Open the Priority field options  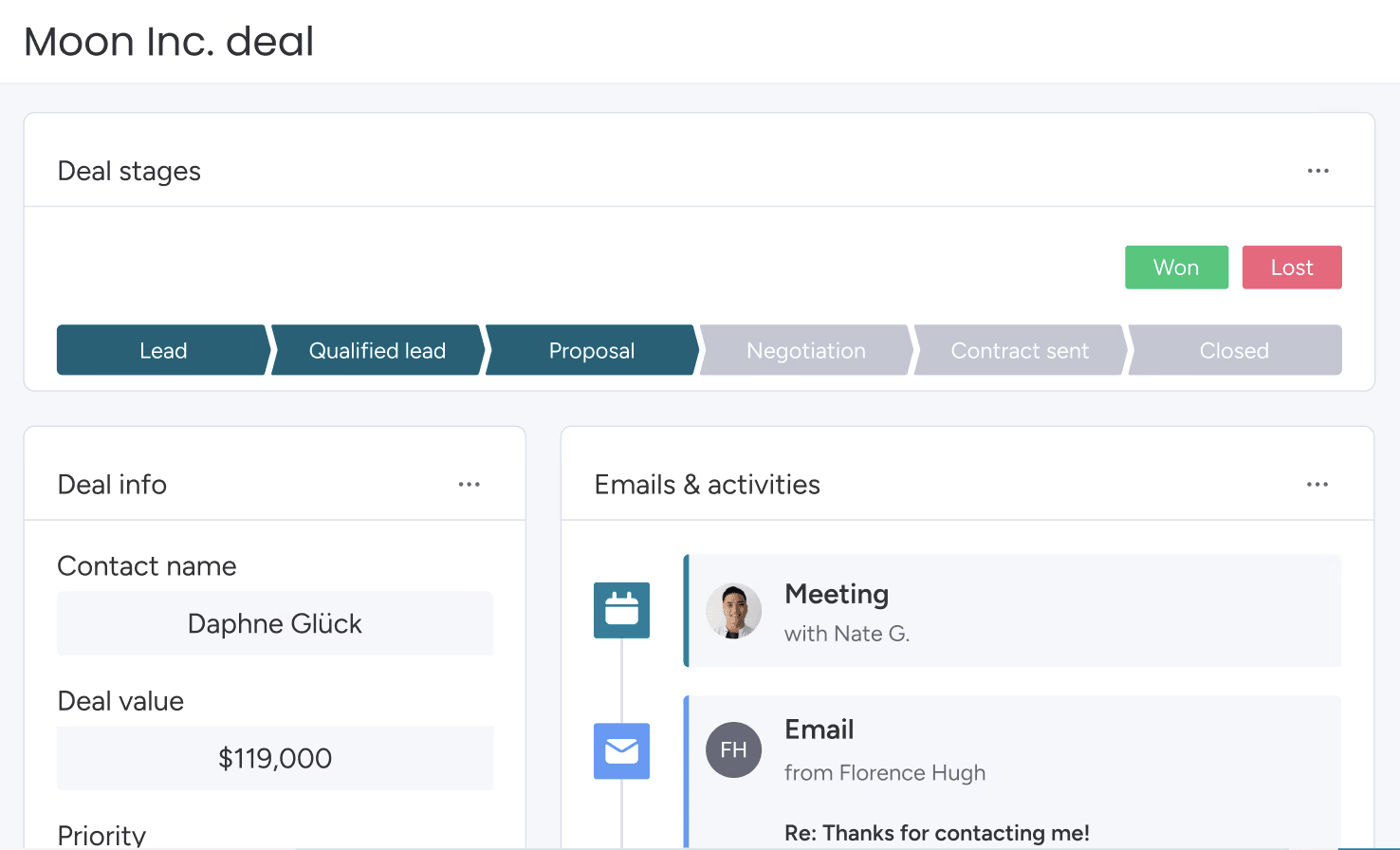click(101, 833)
